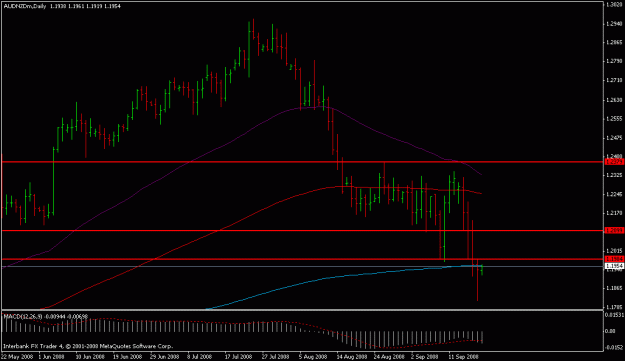Click the 1.2015 price axis value
Viewport: 625px width, 361px height.
tap(614, 251)
